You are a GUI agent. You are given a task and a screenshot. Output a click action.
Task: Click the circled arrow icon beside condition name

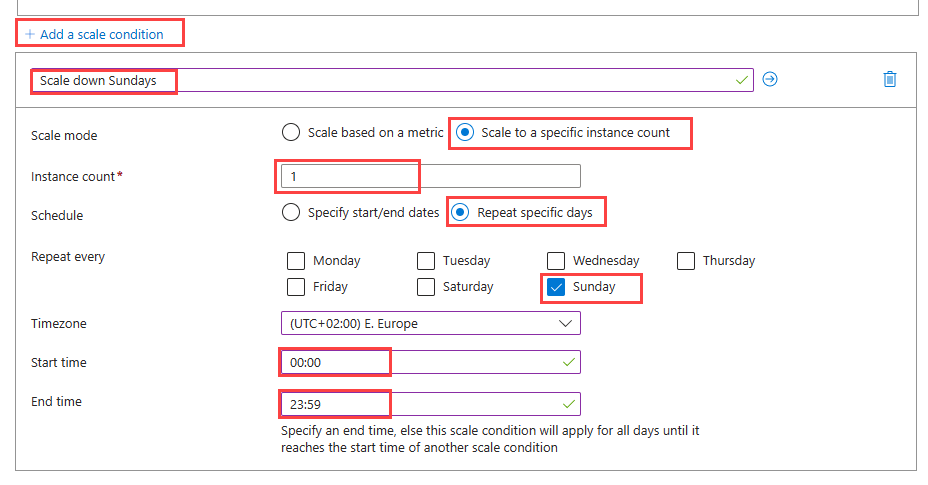770,79
